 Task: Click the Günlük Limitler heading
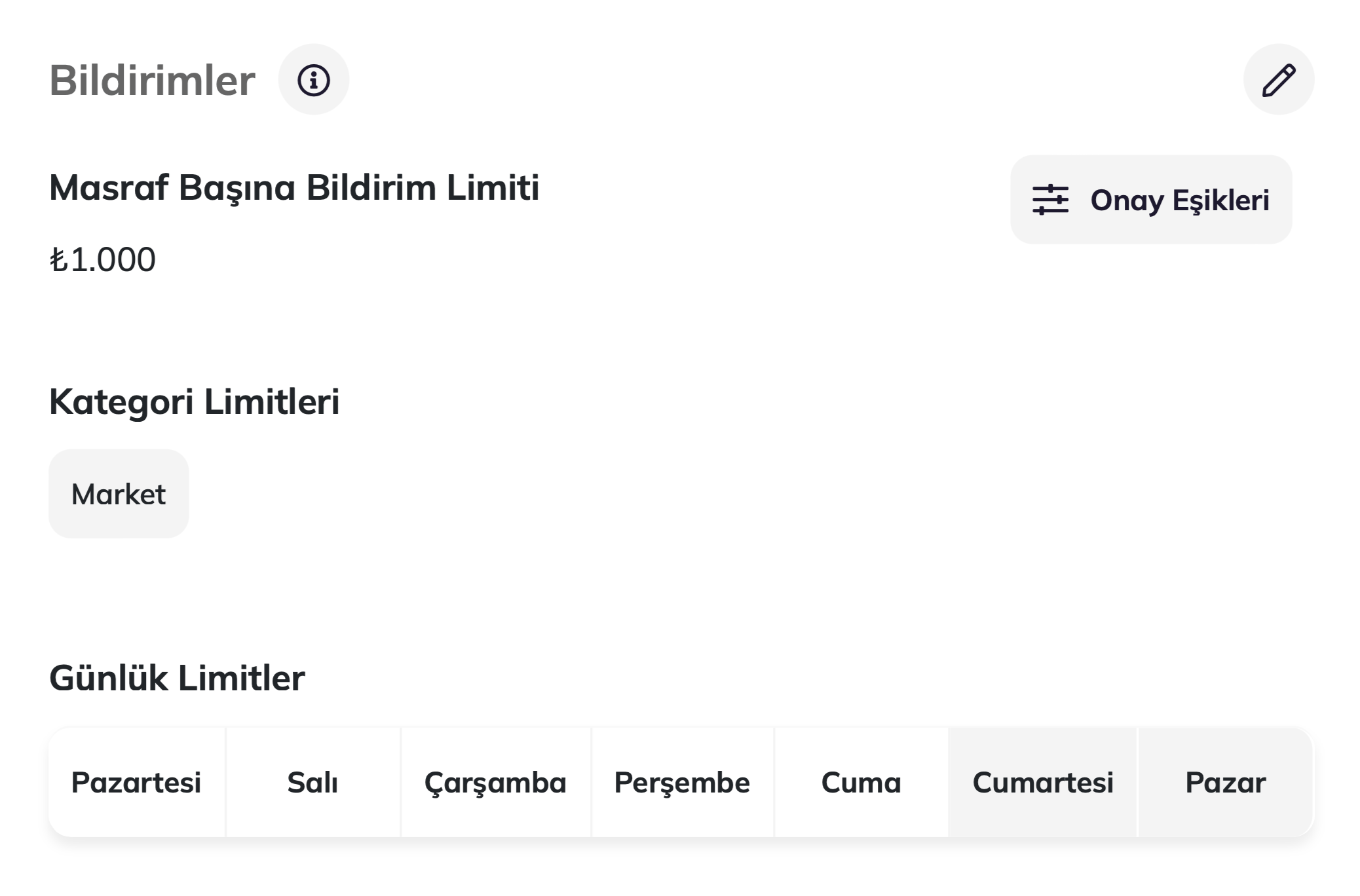click(177, 678)
